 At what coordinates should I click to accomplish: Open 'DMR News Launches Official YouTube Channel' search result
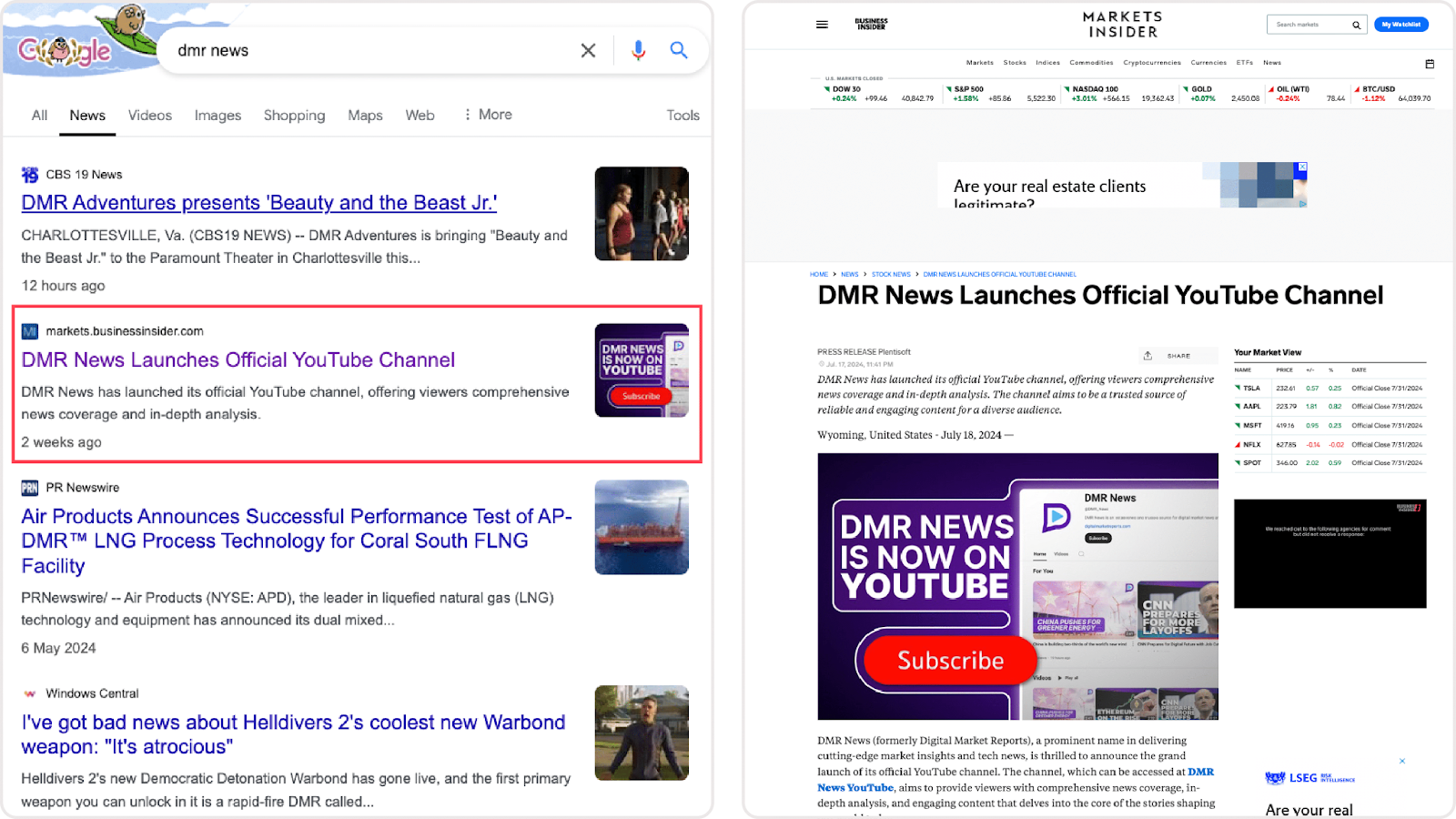point(238,360)
